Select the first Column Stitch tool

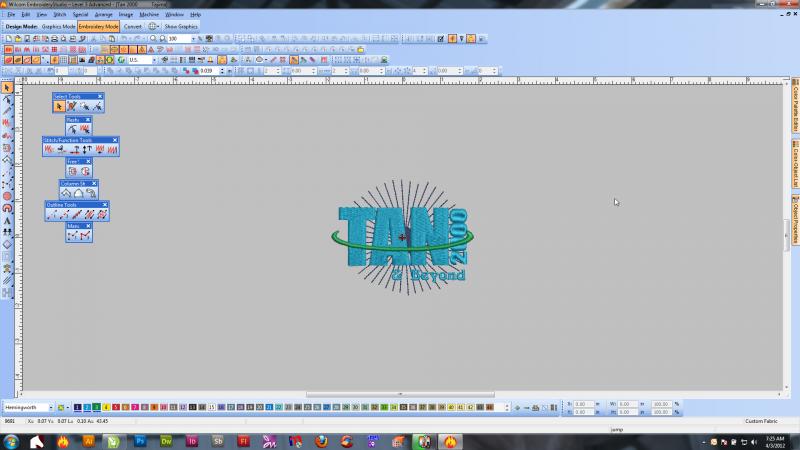66,193
